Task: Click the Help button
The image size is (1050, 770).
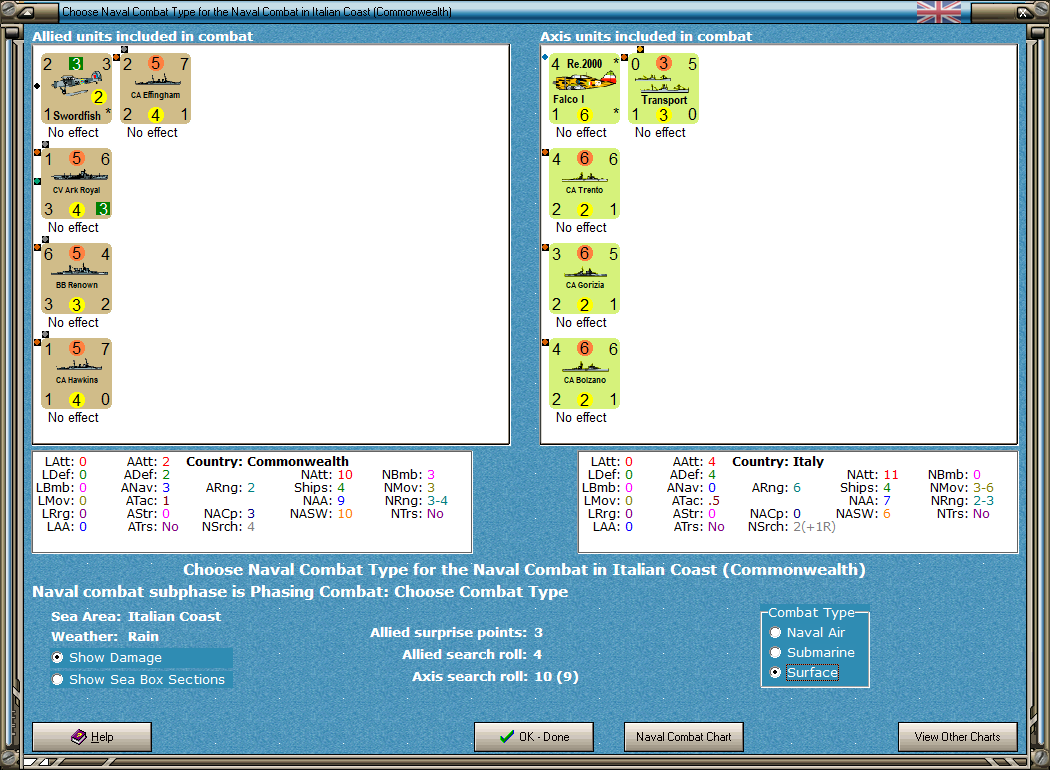Action: [91, 737]
